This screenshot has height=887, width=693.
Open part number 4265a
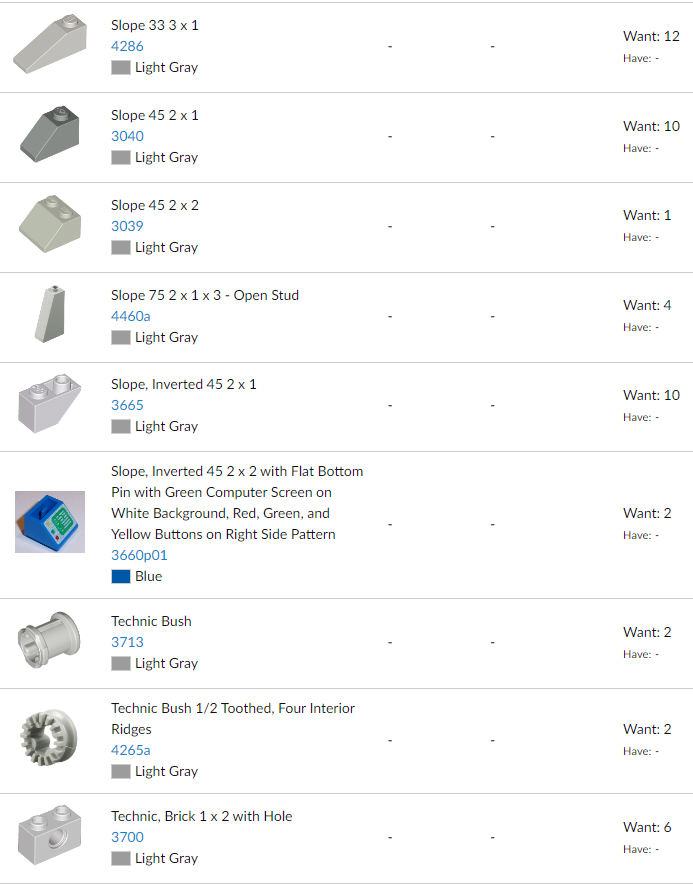[x=131, y=750]
